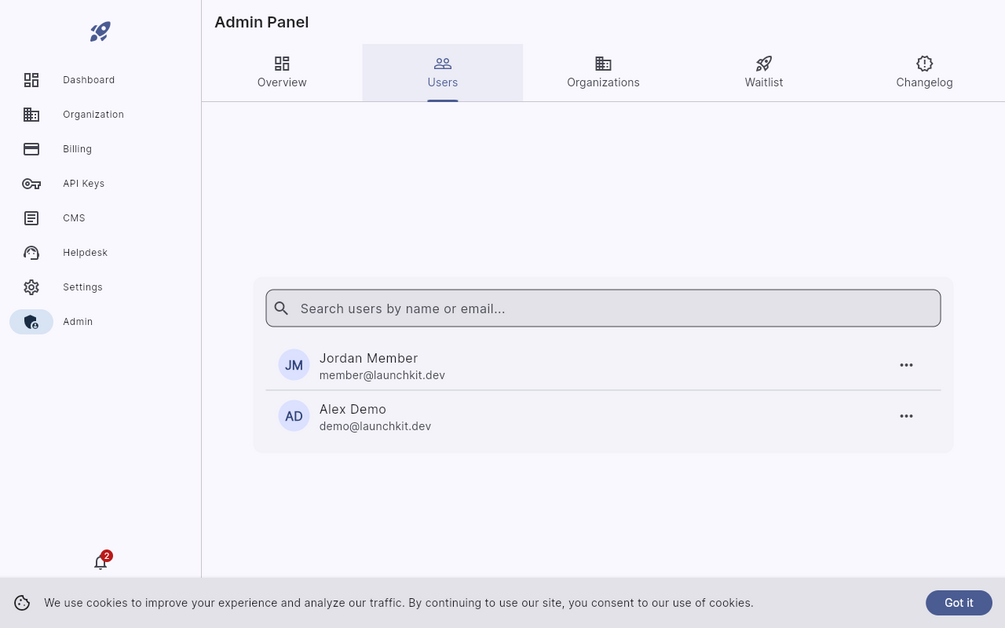Open more options for Alex Demo
1005x628 pixels.
pyautogui.click(x=906, y=416)
